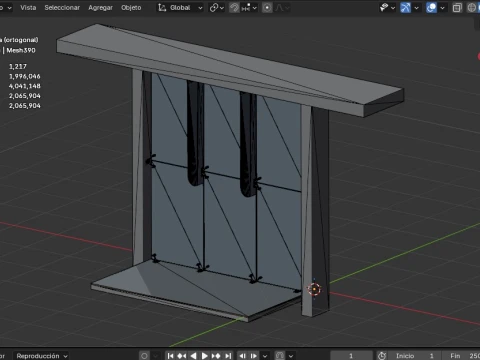Screen dimensions: 480x360
Task: Open the overlays options arrow
Action: (x=442, y=7)
